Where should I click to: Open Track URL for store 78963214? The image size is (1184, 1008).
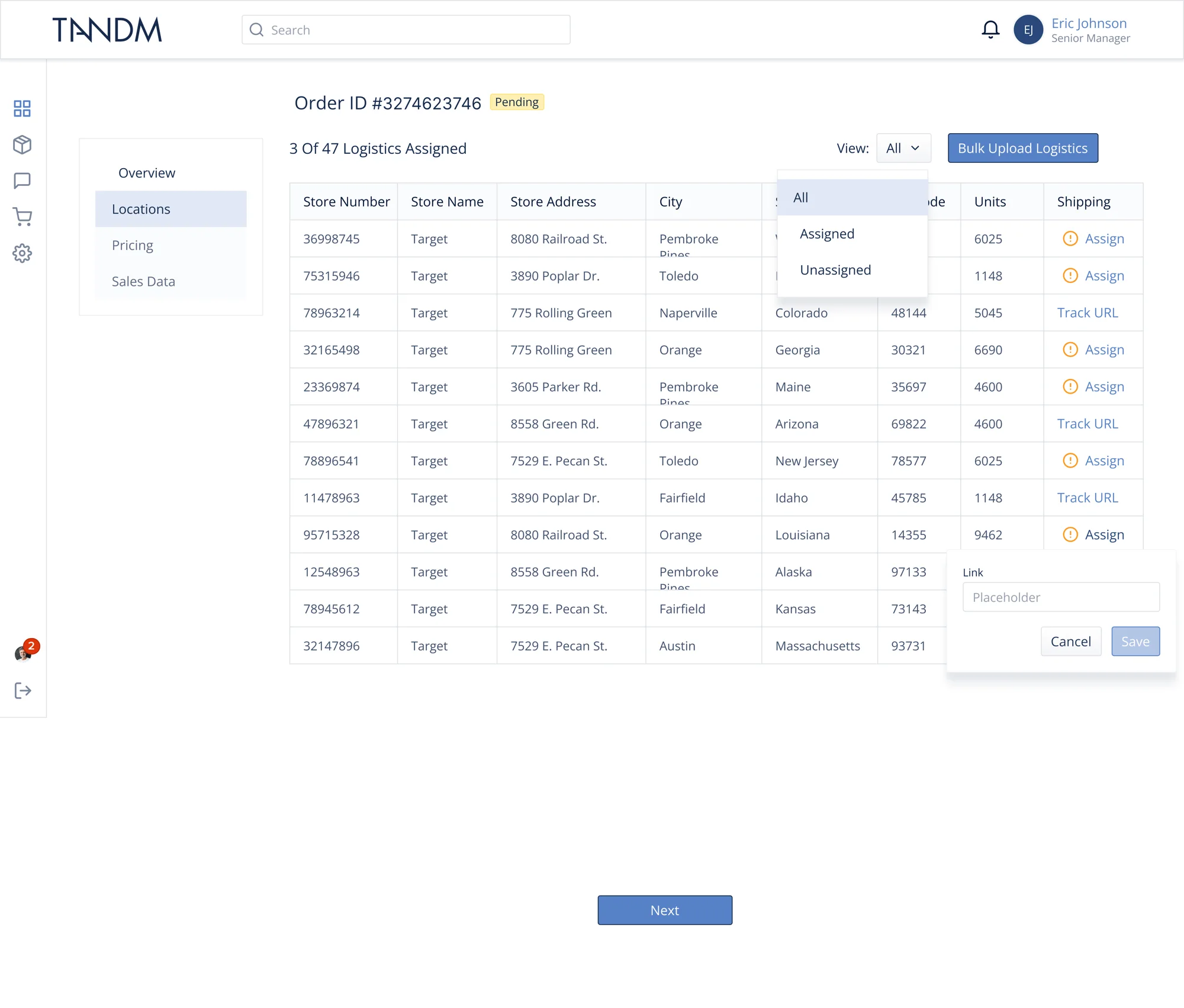click(1088, 313)
